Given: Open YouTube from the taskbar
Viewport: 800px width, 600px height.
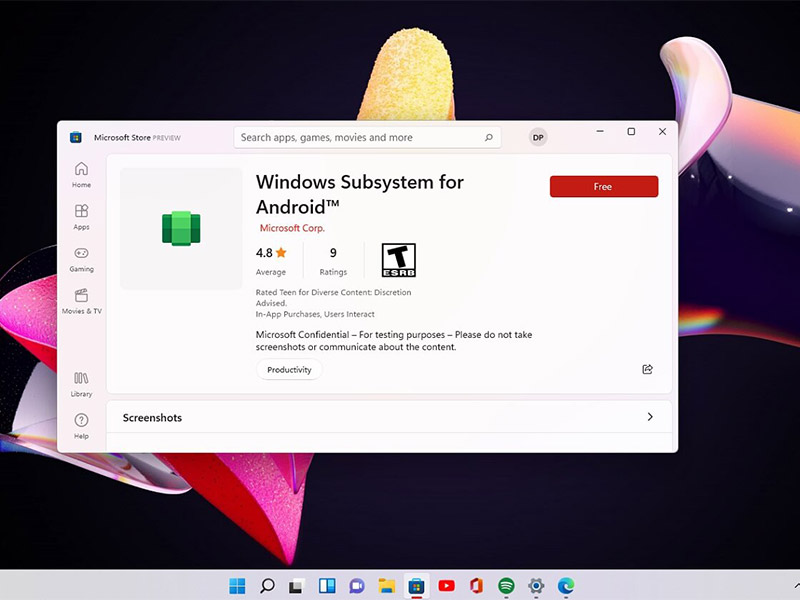Looking at the screenshot, I should [x=446, y=586].
